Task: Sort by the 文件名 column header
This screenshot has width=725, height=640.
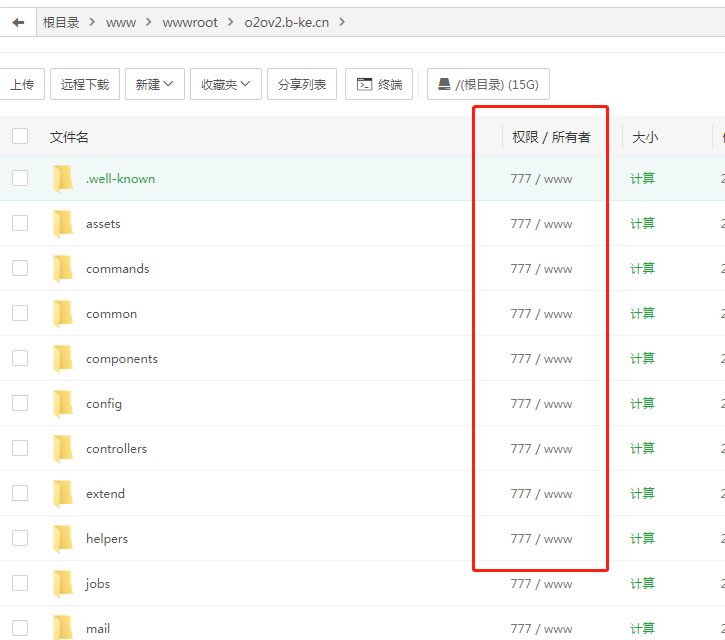Action: (x=69, y=137)
